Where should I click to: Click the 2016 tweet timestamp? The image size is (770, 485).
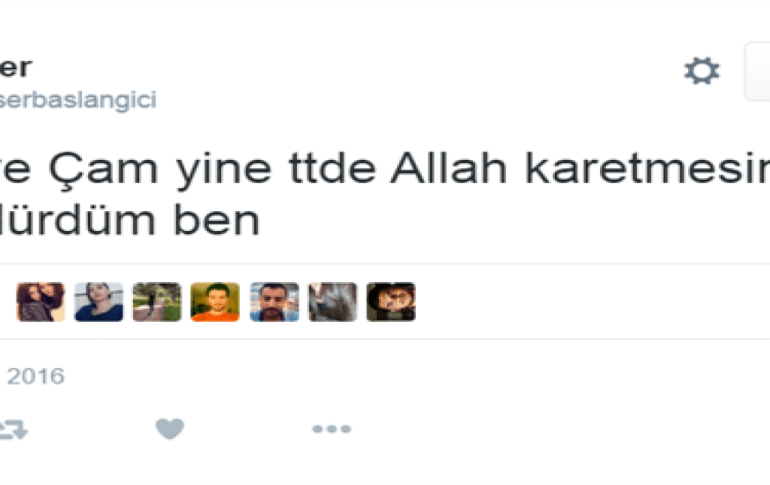(x=35, y=377)
